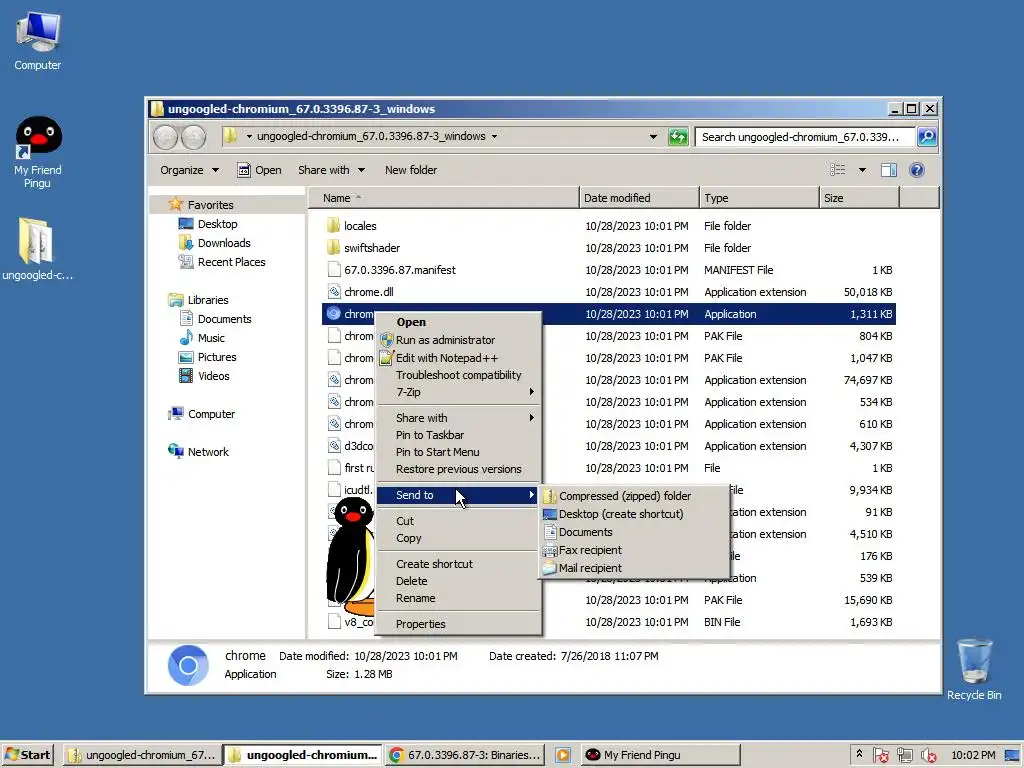Click the search magnifier button
This screenshot has height=768, width=1024.
[927, 136]
